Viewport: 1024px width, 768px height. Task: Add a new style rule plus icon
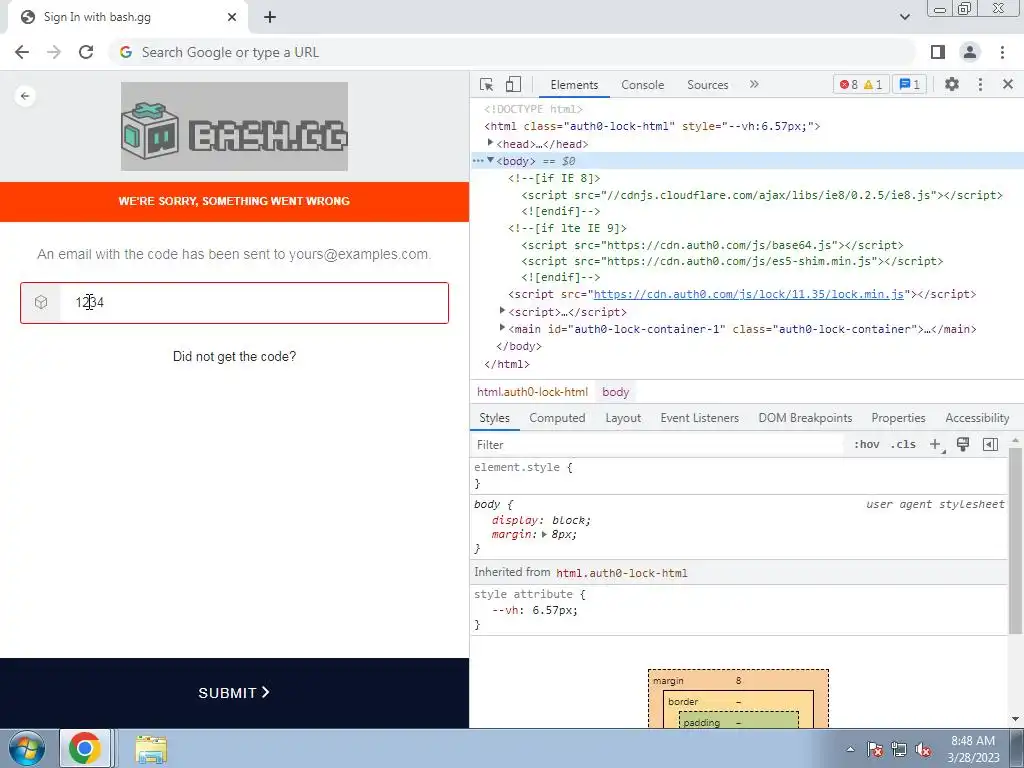click(936, 445)
